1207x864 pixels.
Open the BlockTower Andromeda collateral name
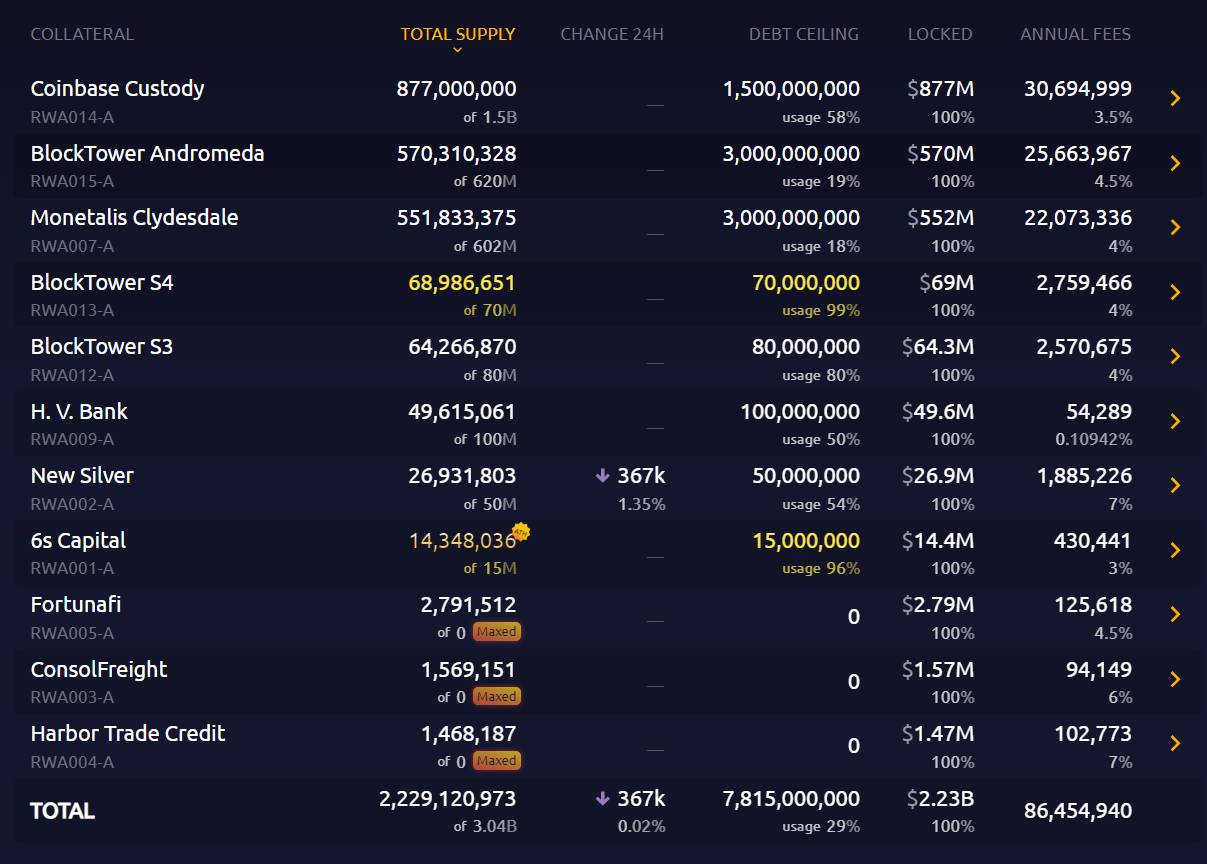point(148,153)
